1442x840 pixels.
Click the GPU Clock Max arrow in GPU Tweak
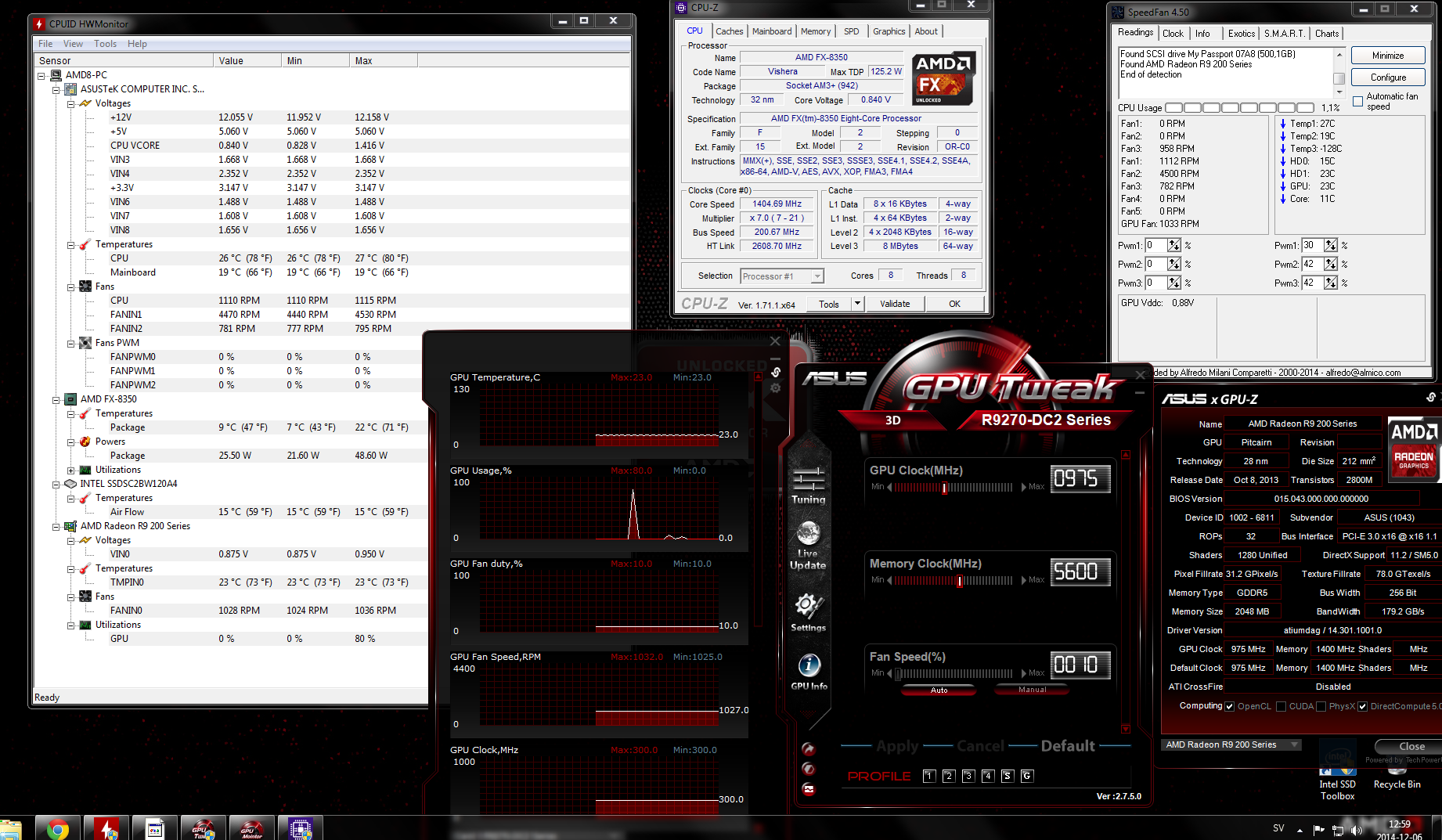click(x=1024, y=487)
